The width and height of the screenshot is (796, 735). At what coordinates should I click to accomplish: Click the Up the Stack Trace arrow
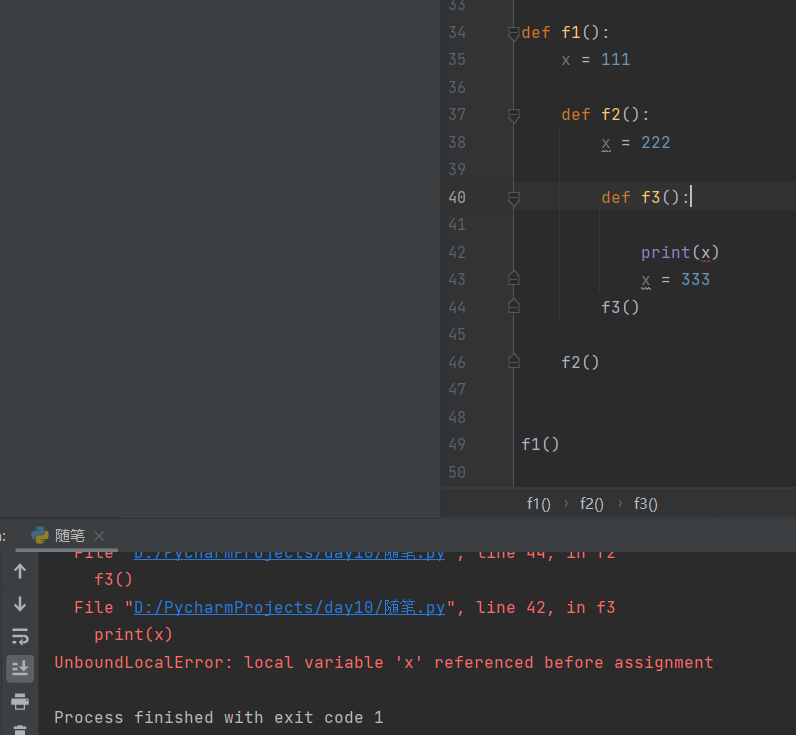tap(20, 571)
